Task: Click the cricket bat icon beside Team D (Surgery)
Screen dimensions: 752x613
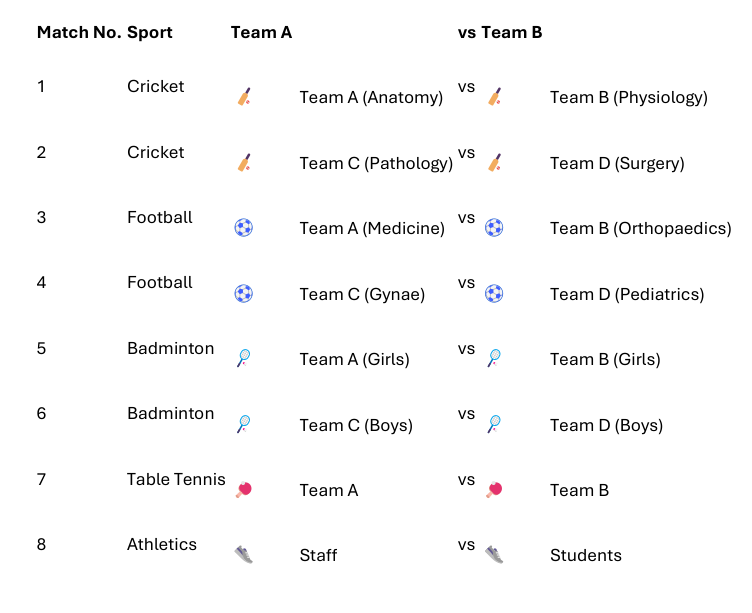Action: point(494,163)
